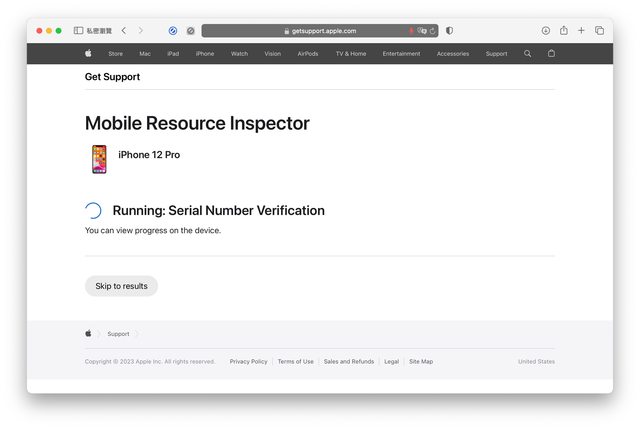Viewport: 640px width, 429px height.
Task: Open TV & Home navigation item
Action: click(350, 53)
